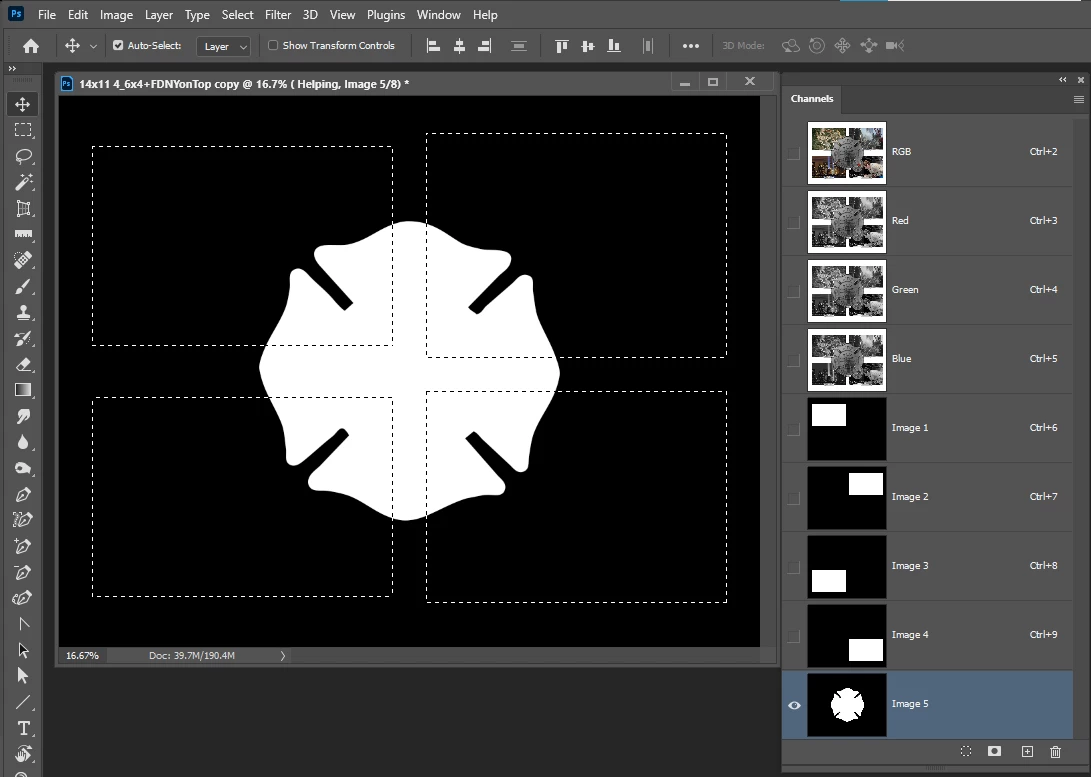Viewport: 1091px width, 777px height.
Task: Expand the toolbox double-arrow
Action: pos(12,68)
